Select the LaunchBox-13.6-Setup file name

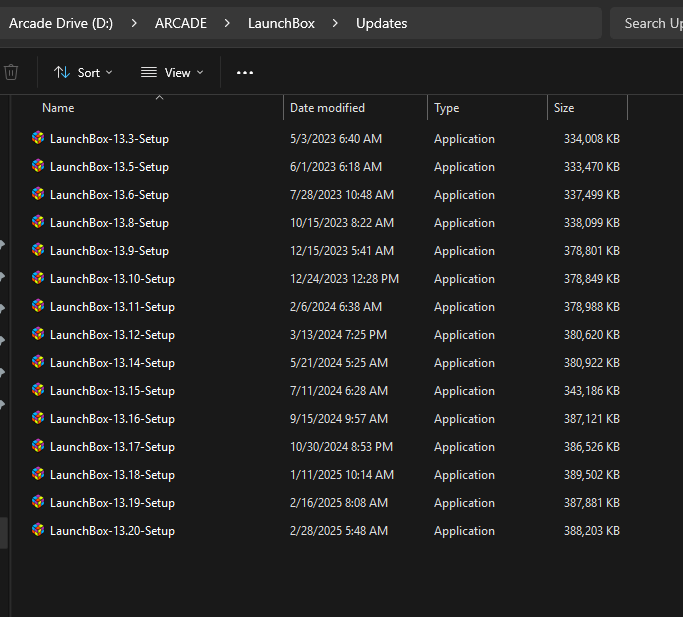point(109,195)
